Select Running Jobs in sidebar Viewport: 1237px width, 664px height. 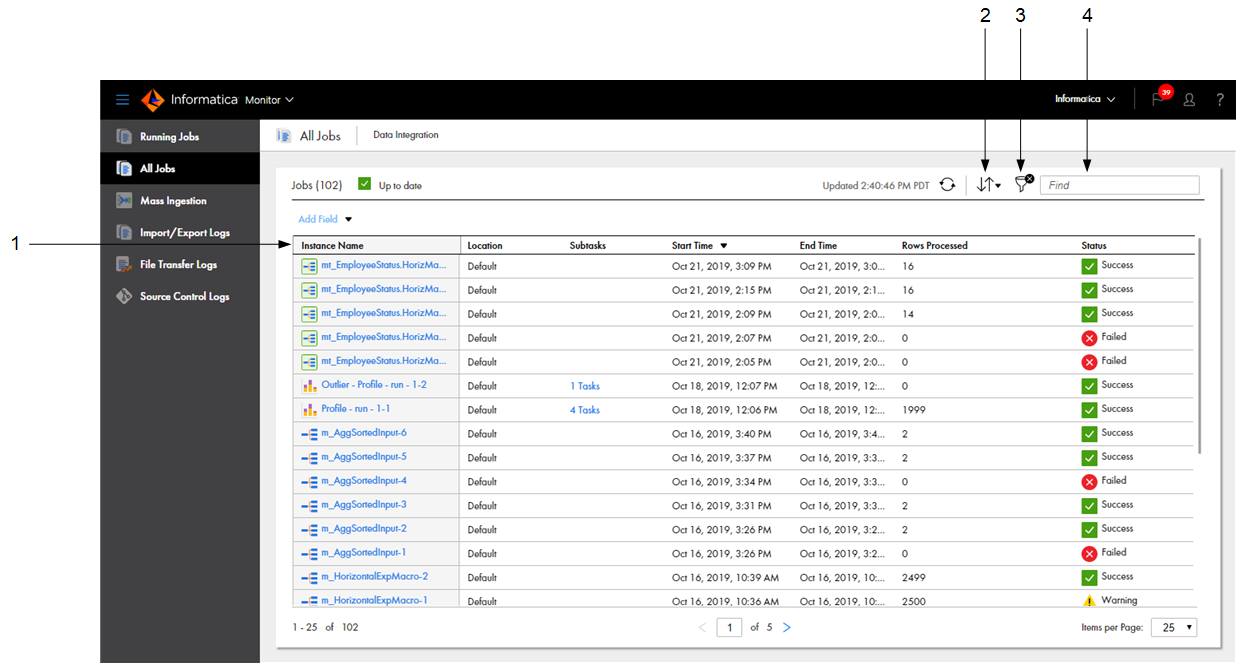[180, 136]
